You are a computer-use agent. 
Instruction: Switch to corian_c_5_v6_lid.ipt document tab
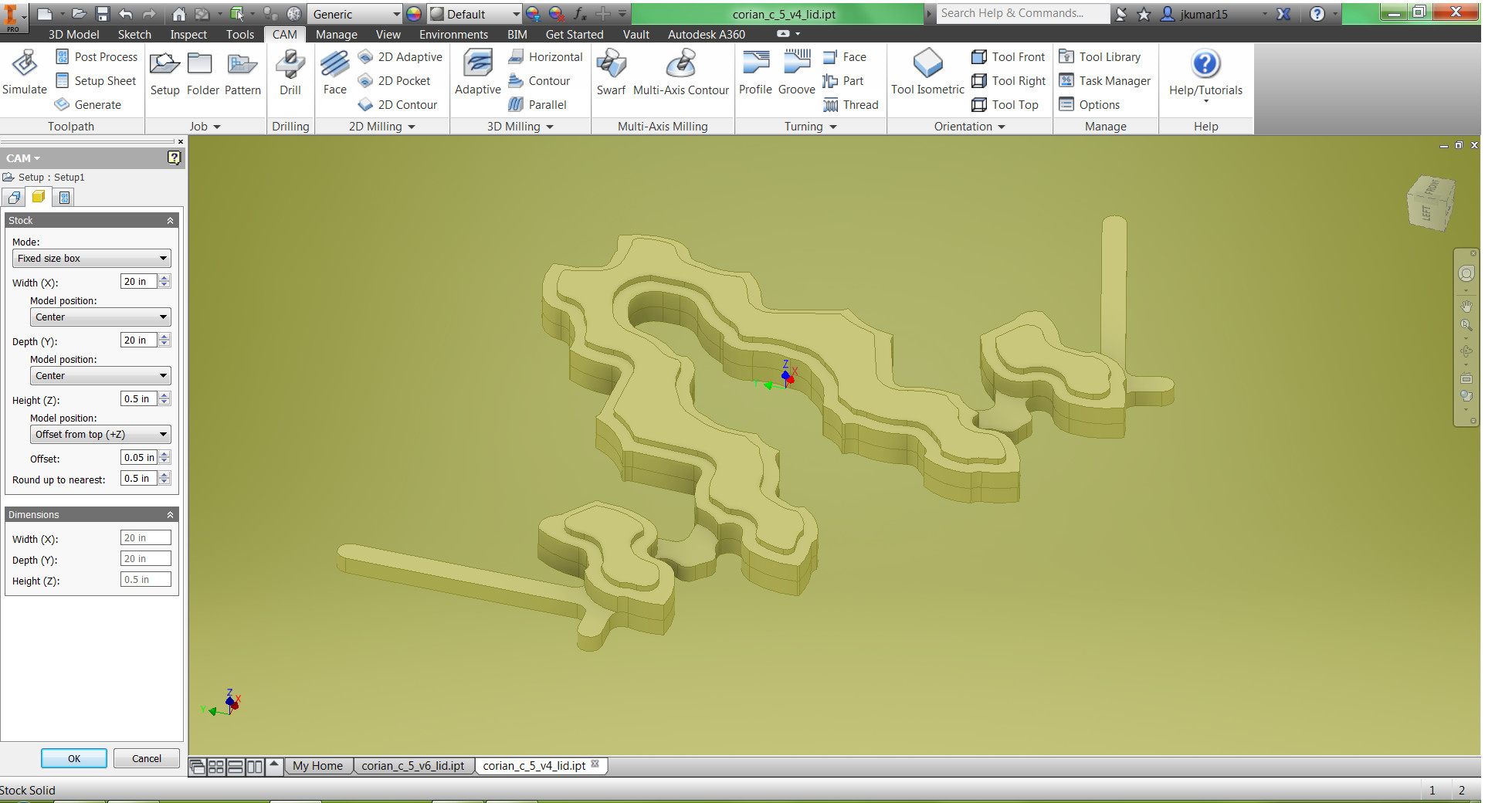413,766
